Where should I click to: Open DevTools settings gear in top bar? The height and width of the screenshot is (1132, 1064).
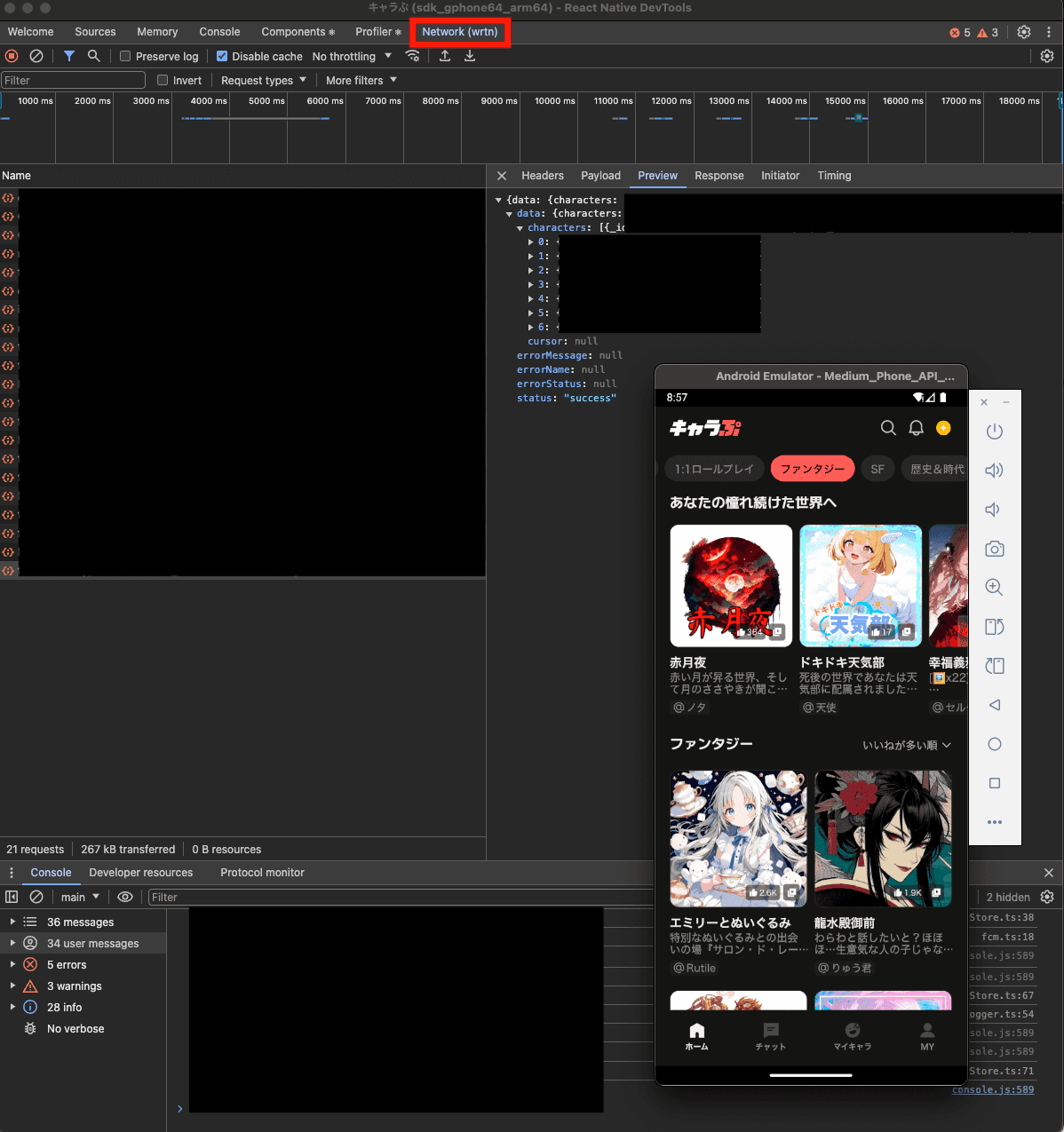[1024, 32]
